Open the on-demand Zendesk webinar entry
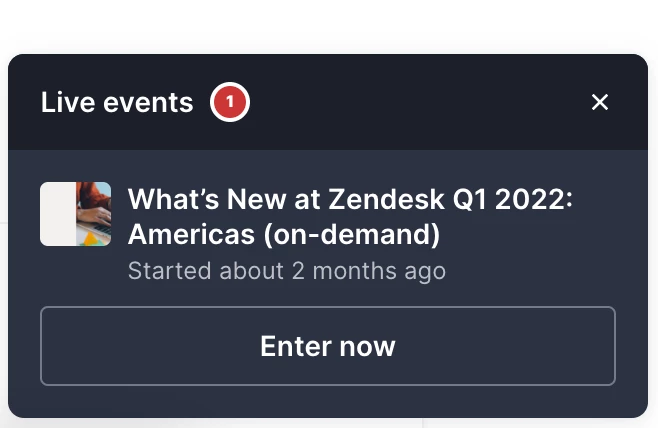The image size is (658, 428). click(x=350, y=216)
